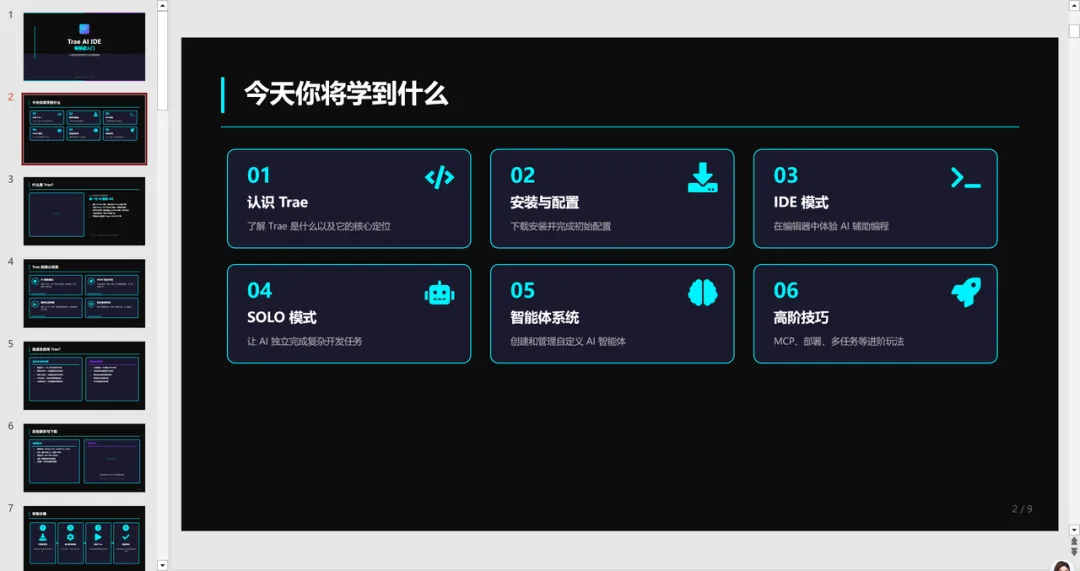The image size is (1080, 571).
Task: Click the slide editor scrollbar down arrow
Action: click(1074, 530)
